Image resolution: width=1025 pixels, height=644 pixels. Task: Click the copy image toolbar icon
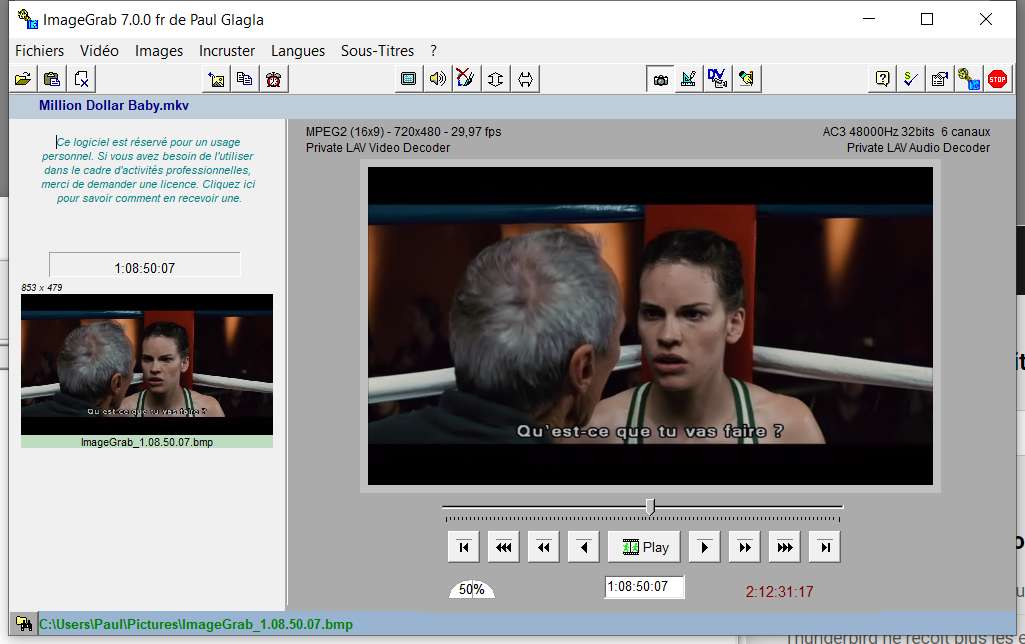[244, 79]
